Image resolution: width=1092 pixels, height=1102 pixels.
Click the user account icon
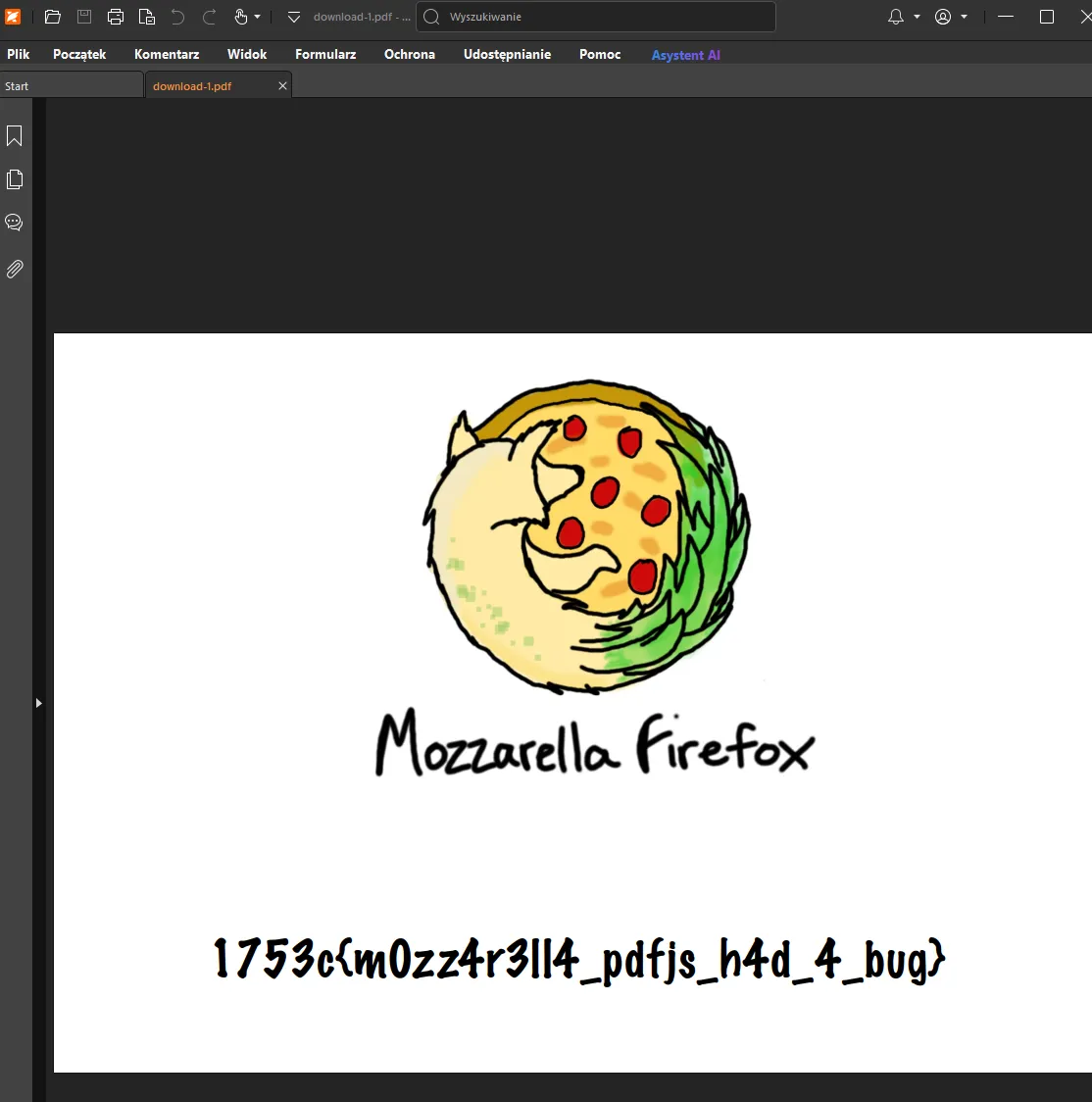click(943, 17)
